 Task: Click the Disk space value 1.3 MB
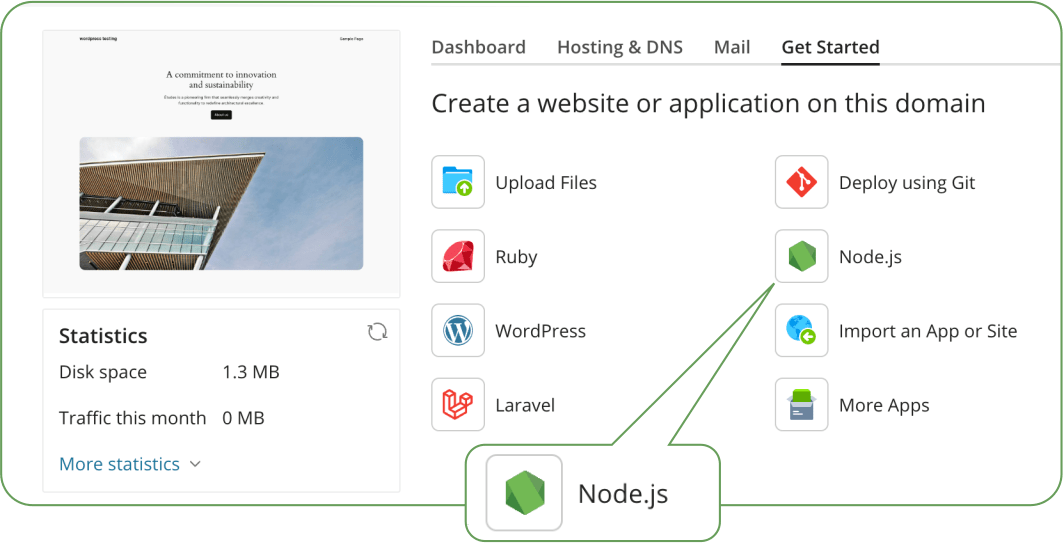coord(251,372)
